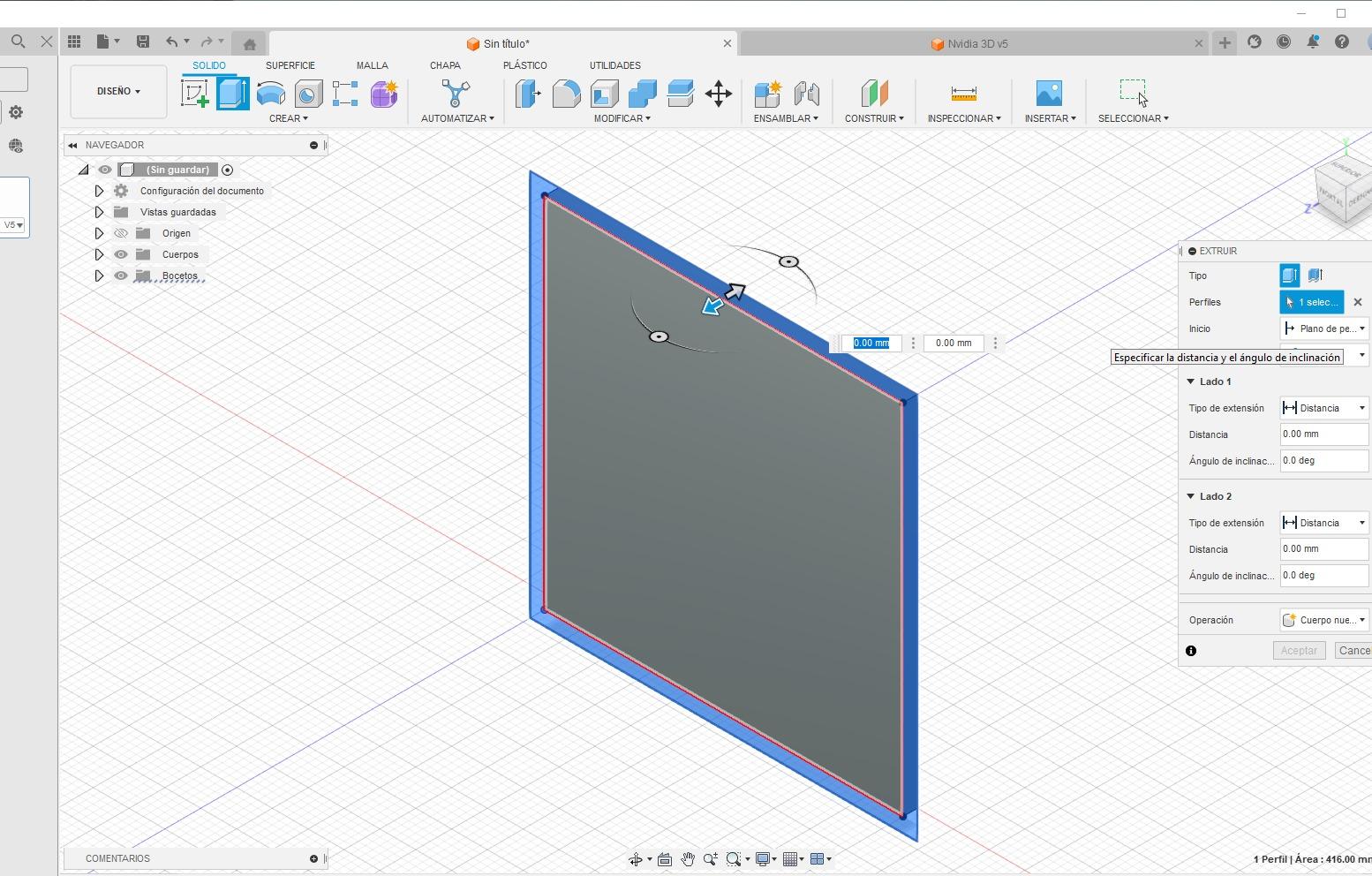Image resolution: width=1372 pixels, height=876 pixels.
Task: Click the purple Create Form icon
Action: [x=384, y=94]
